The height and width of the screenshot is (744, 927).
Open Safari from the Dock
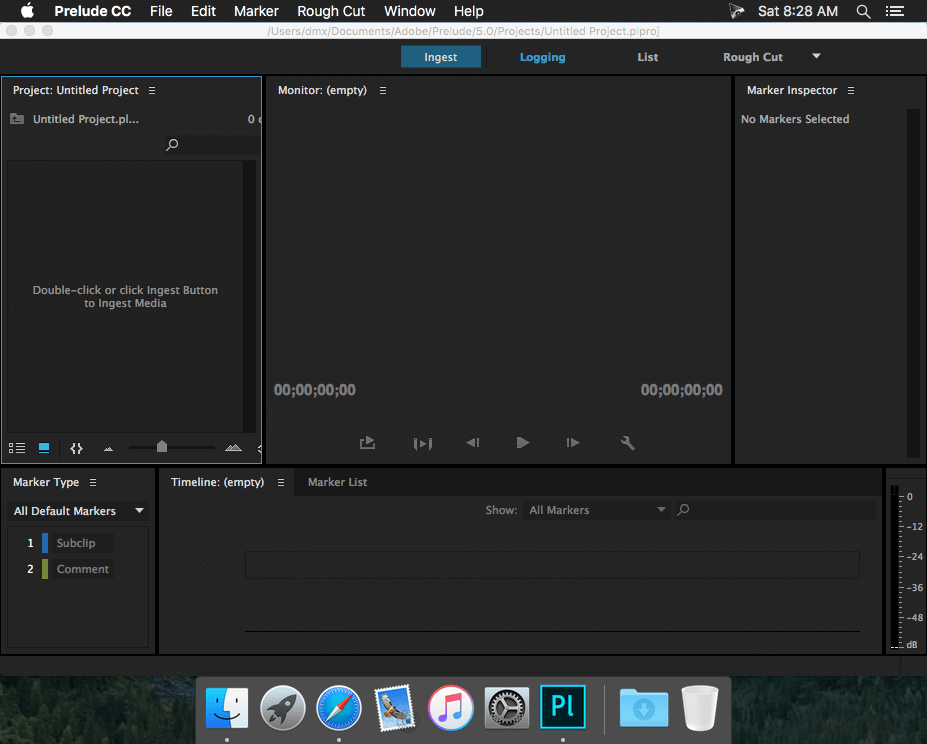338,707
